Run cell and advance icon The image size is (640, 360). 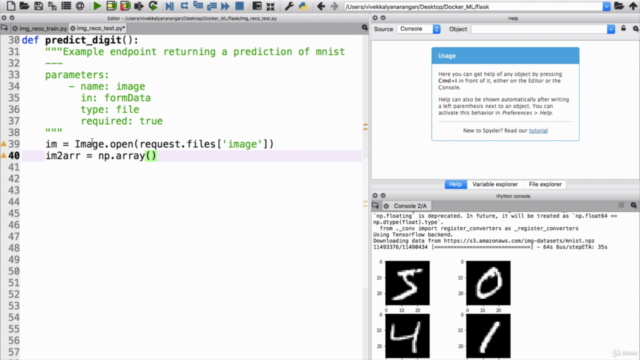[125, 6]
